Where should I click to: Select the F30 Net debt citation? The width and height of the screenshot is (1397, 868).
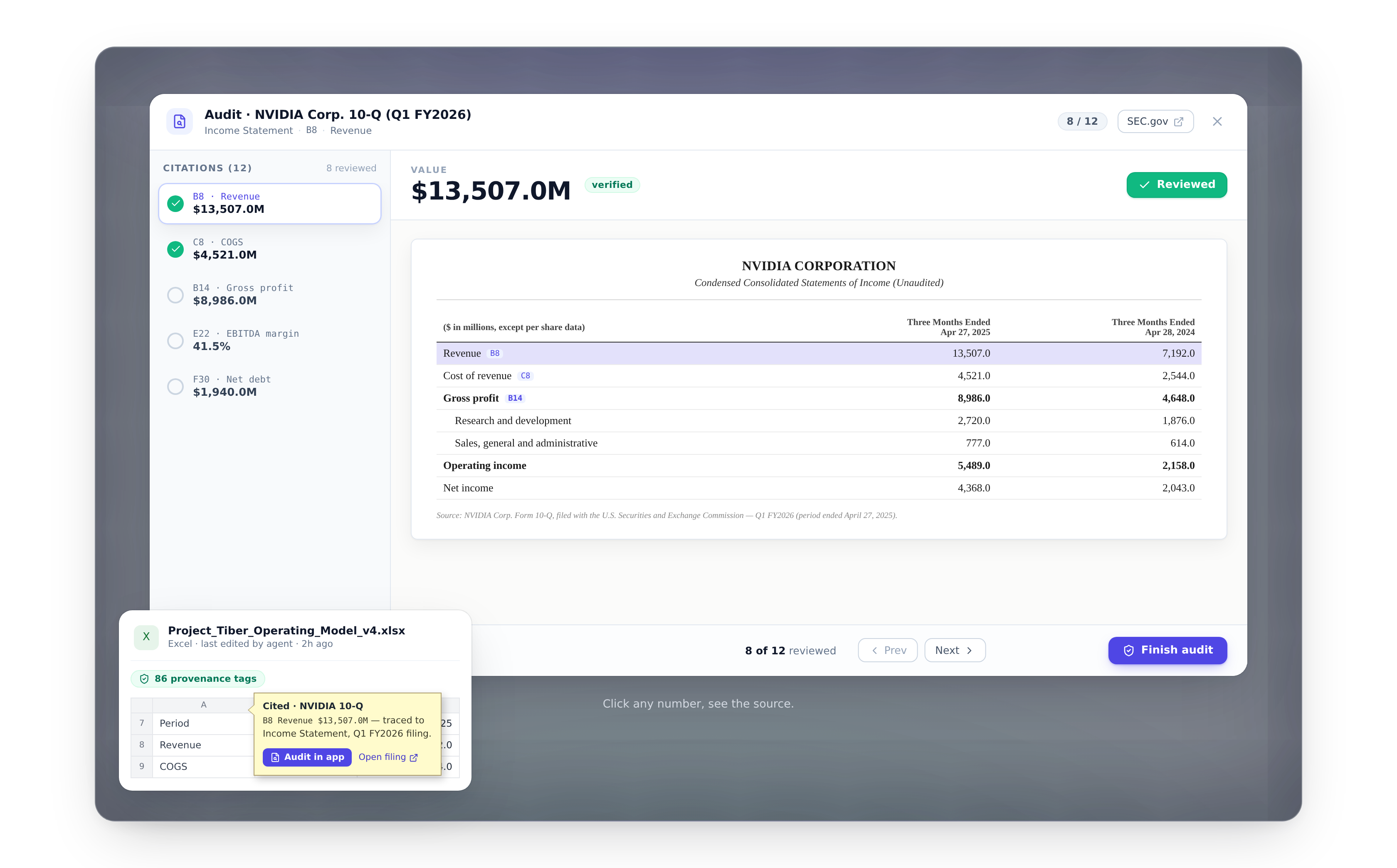pos(270,386)
